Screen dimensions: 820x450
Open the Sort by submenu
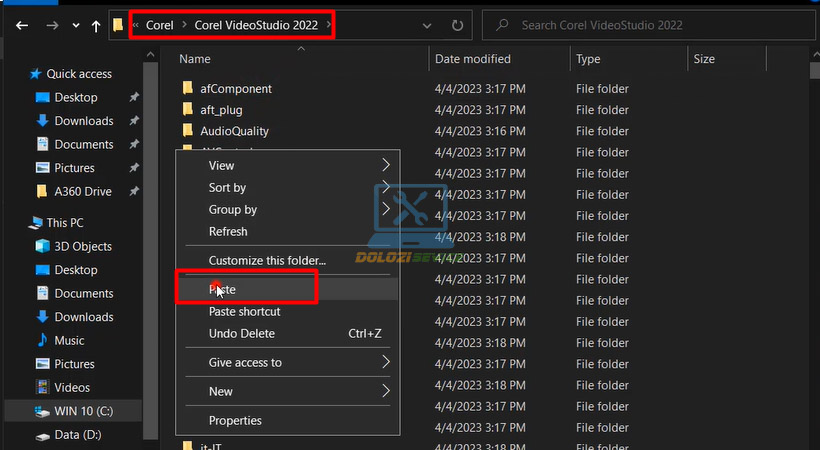[288, 187]
